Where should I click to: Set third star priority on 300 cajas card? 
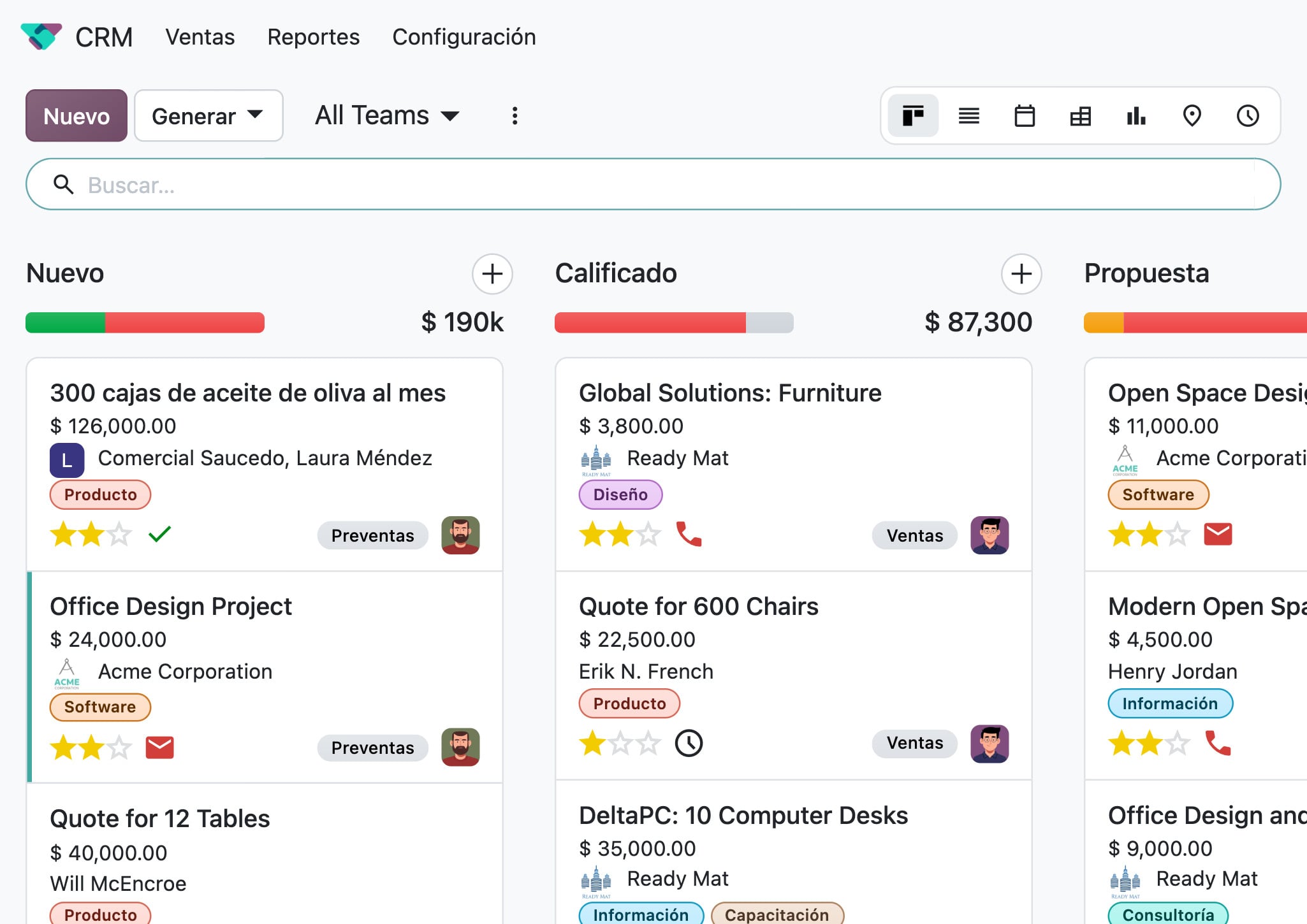119,534
